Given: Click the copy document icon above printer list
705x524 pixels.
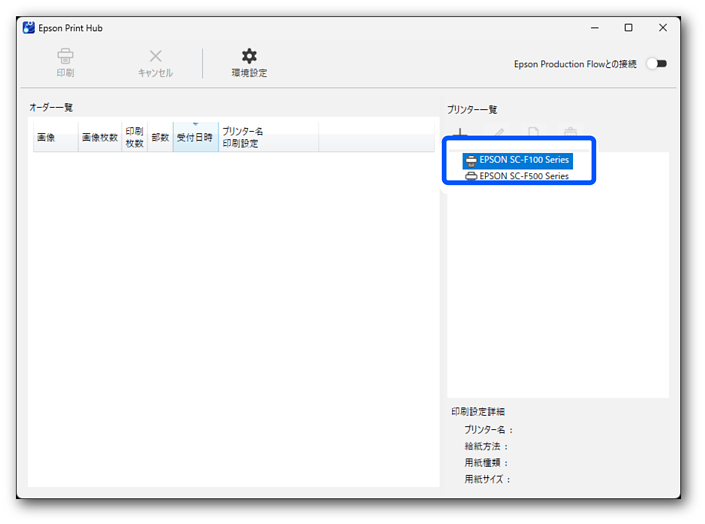Looking at the screenshot, I should (x=534, y=133).
